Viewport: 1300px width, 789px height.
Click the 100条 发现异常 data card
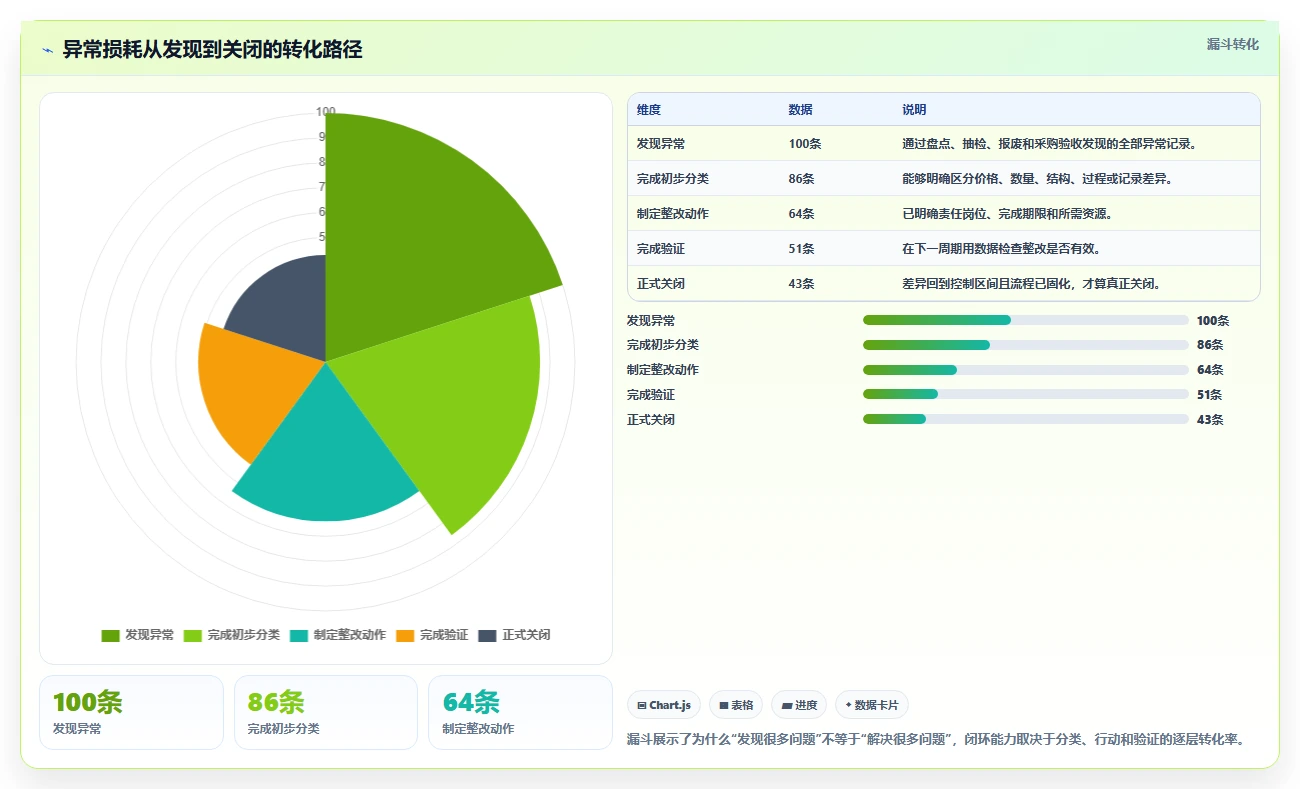(131, 712)
